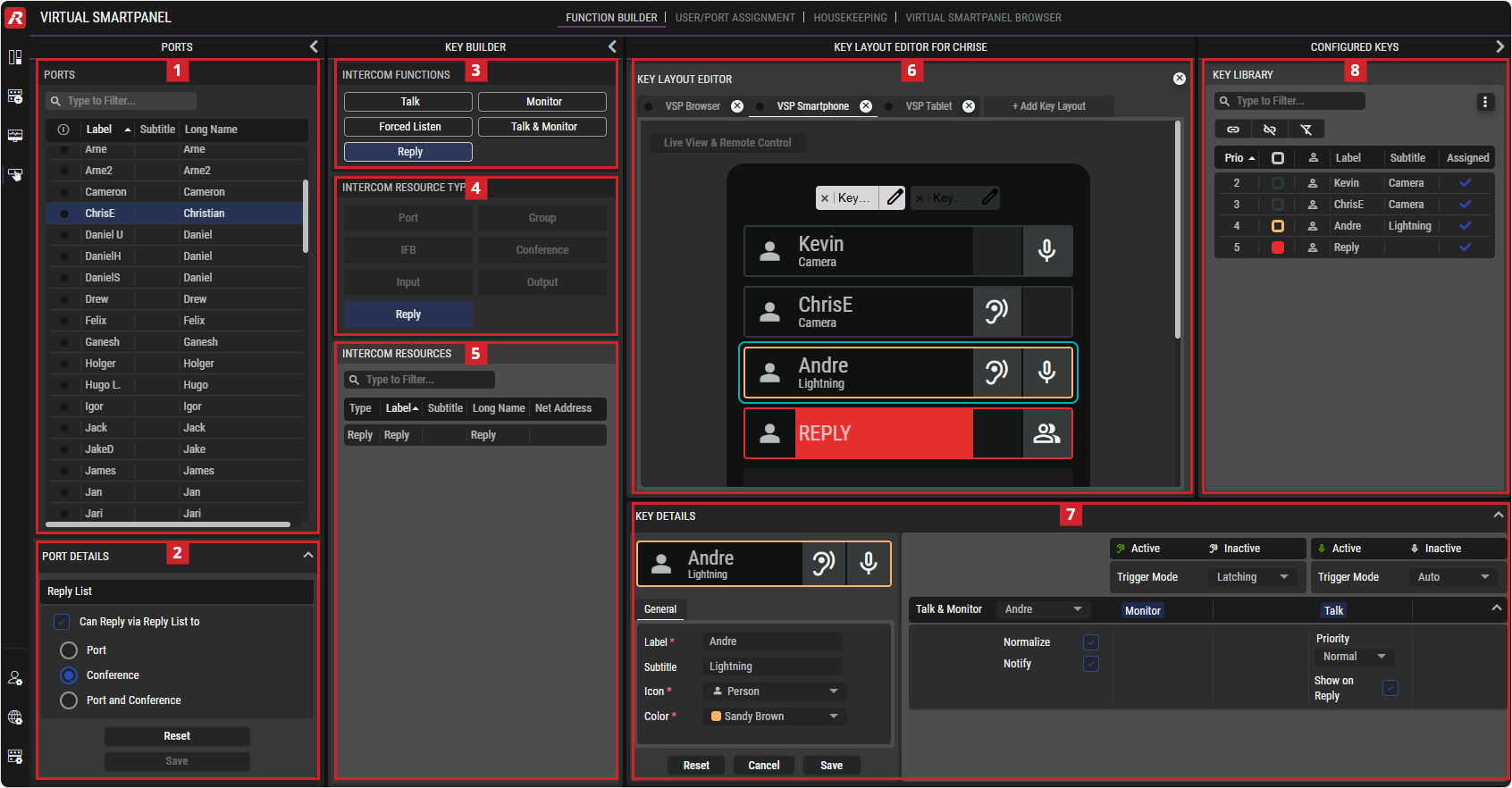The width and height of the screenshot is (1512, 788).
Task: Select the Port radio option
Action: (x=69, y=650)
